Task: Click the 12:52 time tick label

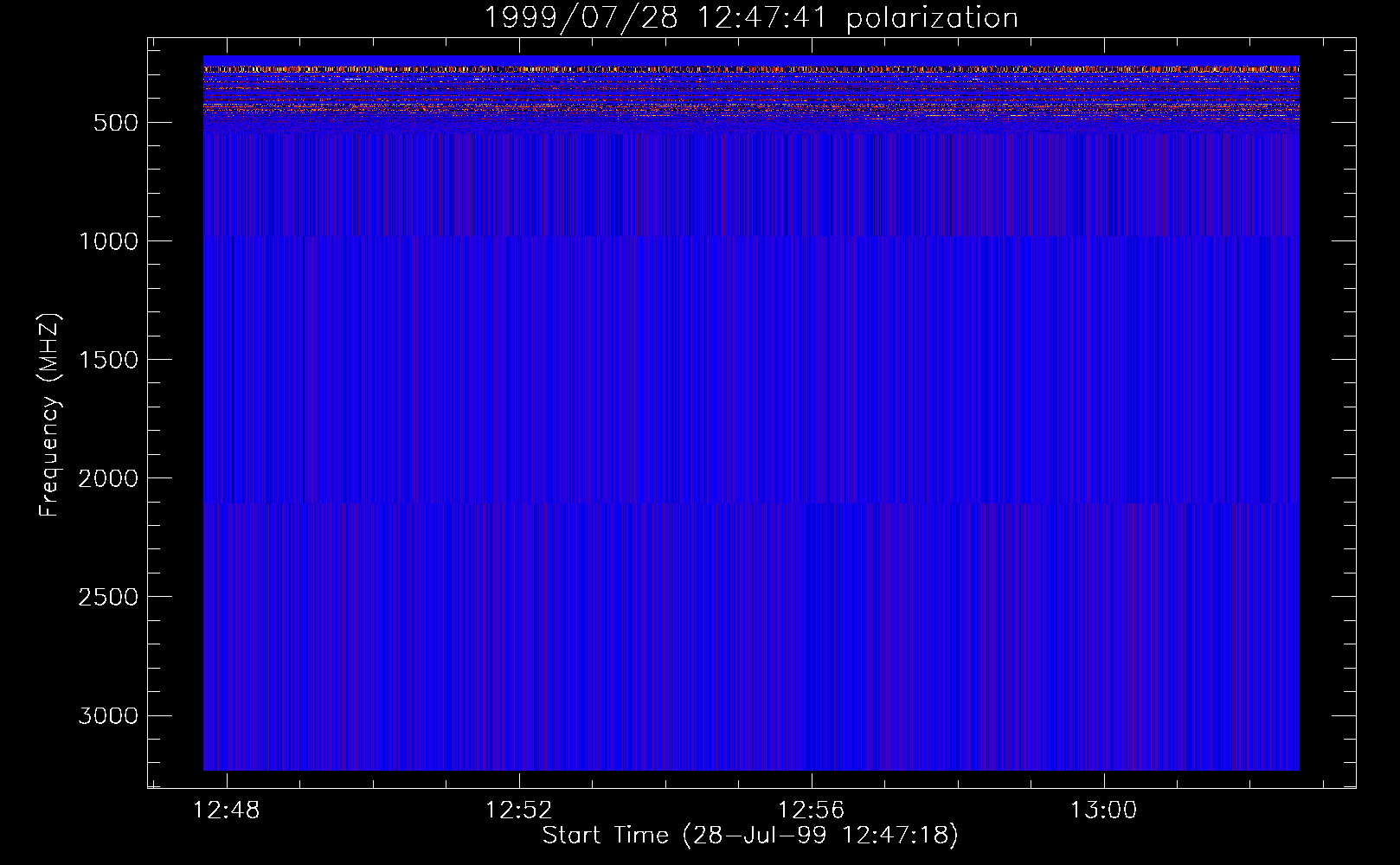Action: tap(519, 811)
